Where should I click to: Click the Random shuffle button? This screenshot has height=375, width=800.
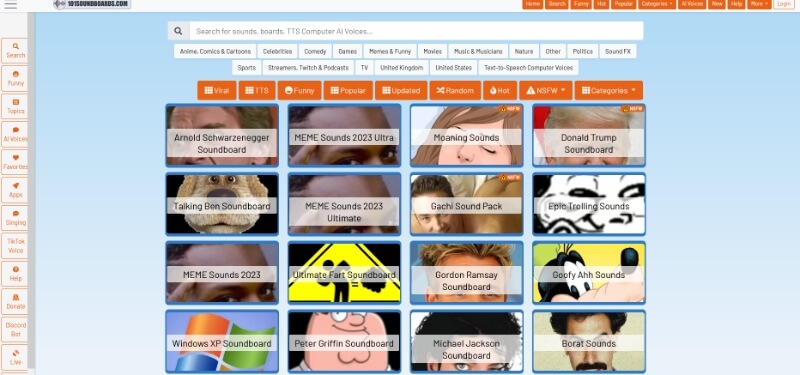click(x=455, y=90)
